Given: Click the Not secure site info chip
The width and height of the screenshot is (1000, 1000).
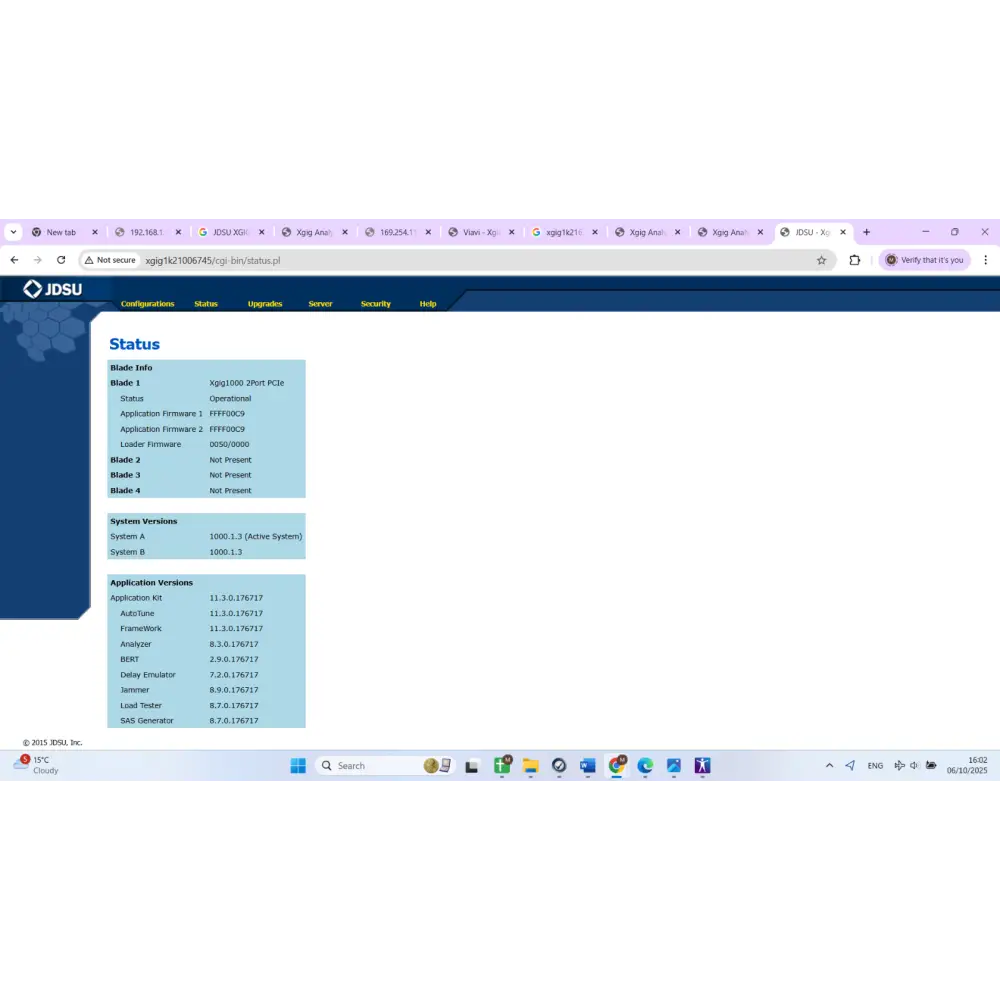Looking at the screenshot, I should point(110,260).
